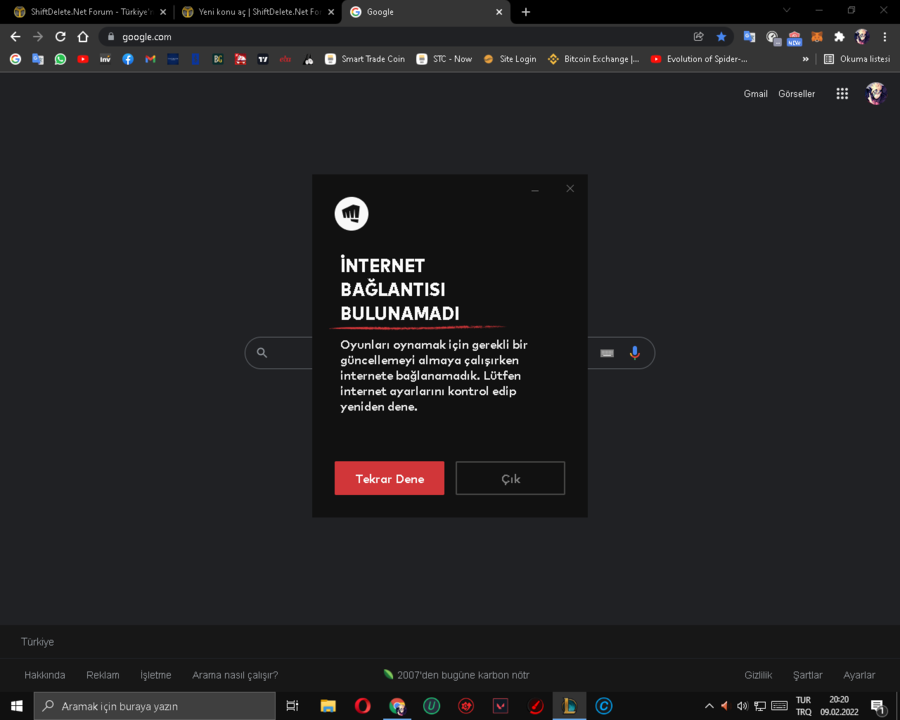Open a new browser tab
Viewport: 900px width, 720px height.
[526, 11]
